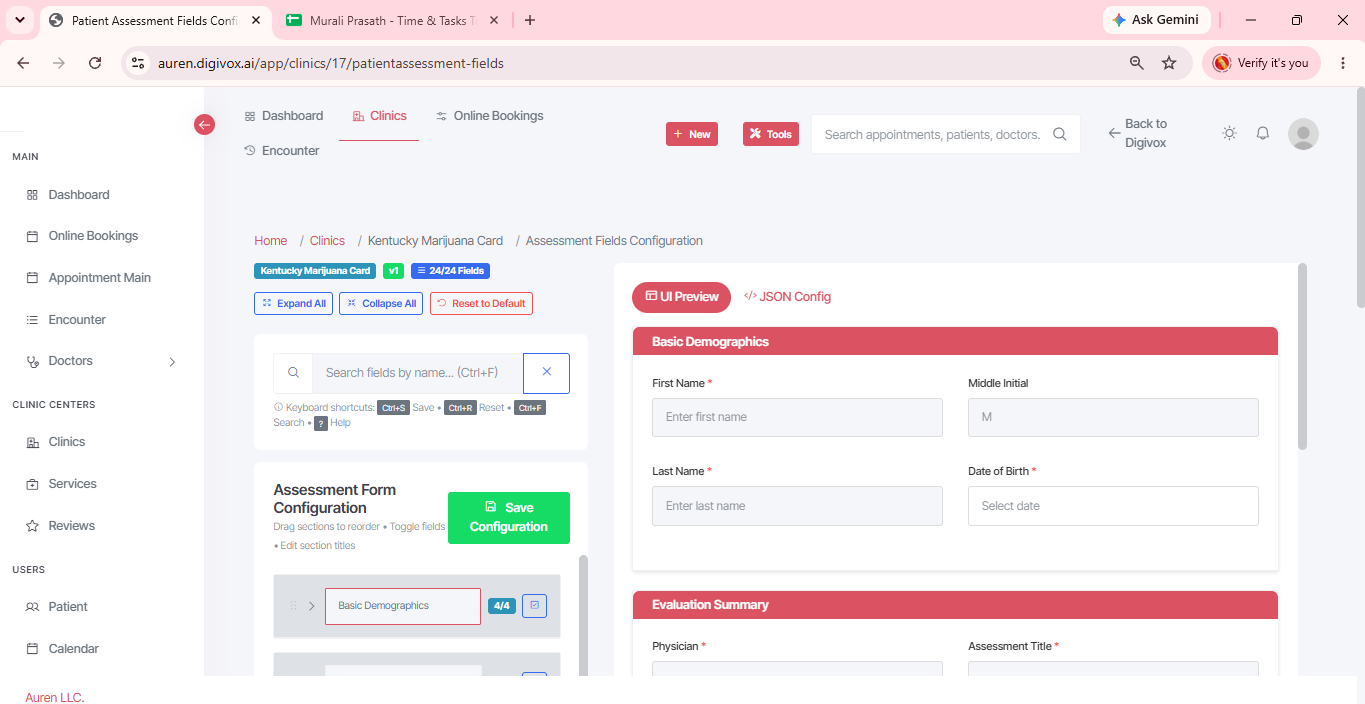Image resolution: width=1365 pixels, height=704 pixels.
Task: Switch to the JSON Config tab
Action: [788, 297]
